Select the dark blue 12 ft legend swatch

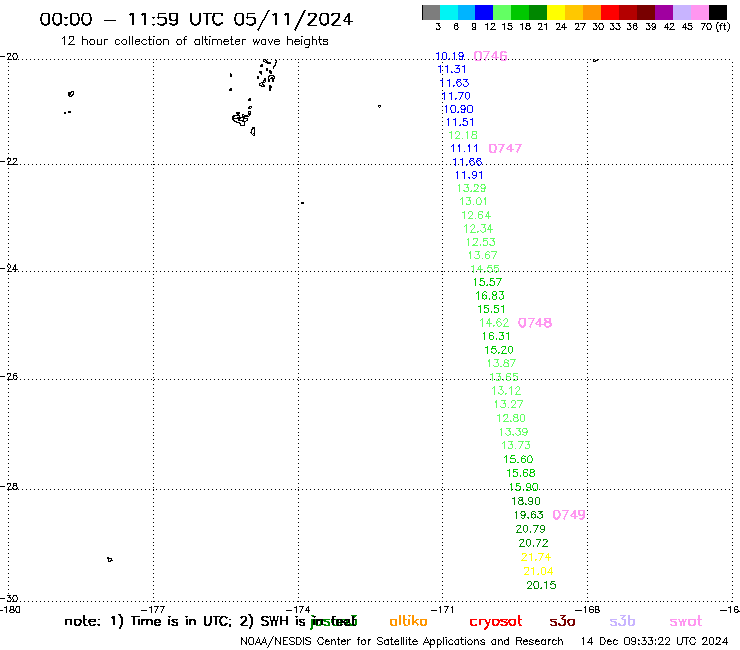click(484, 12)
